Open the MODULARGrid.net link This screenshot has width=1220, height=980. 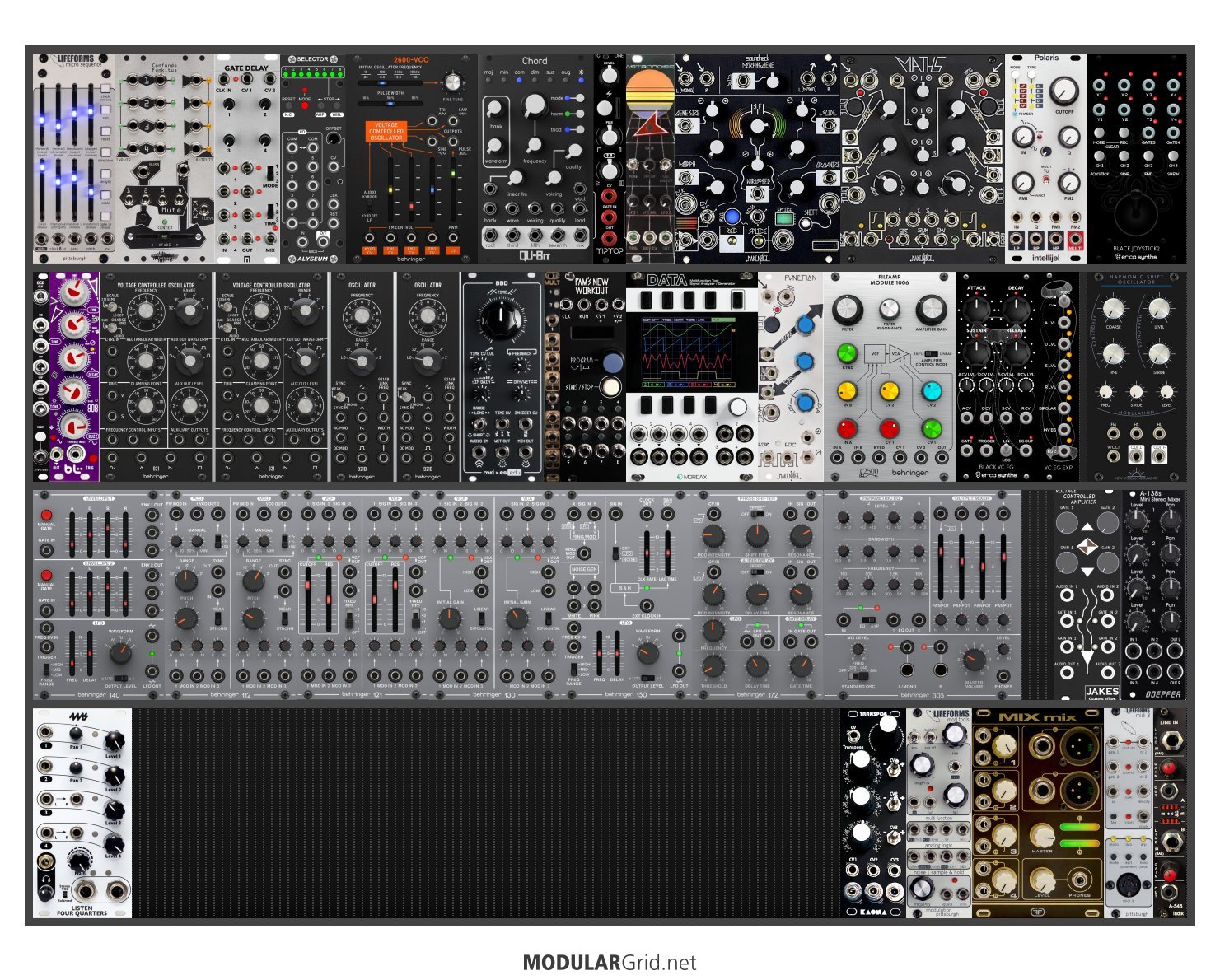tap(610, 962)
